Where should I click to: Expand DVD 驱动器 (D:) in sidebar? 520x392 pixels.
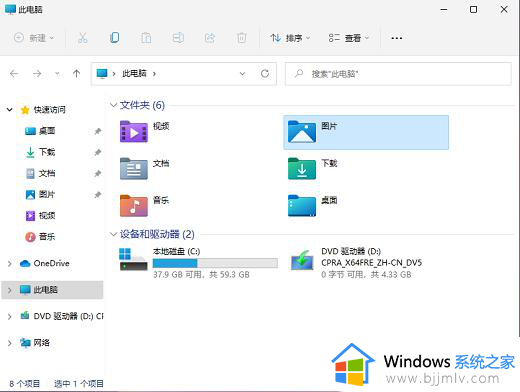[x=10, y=316]
